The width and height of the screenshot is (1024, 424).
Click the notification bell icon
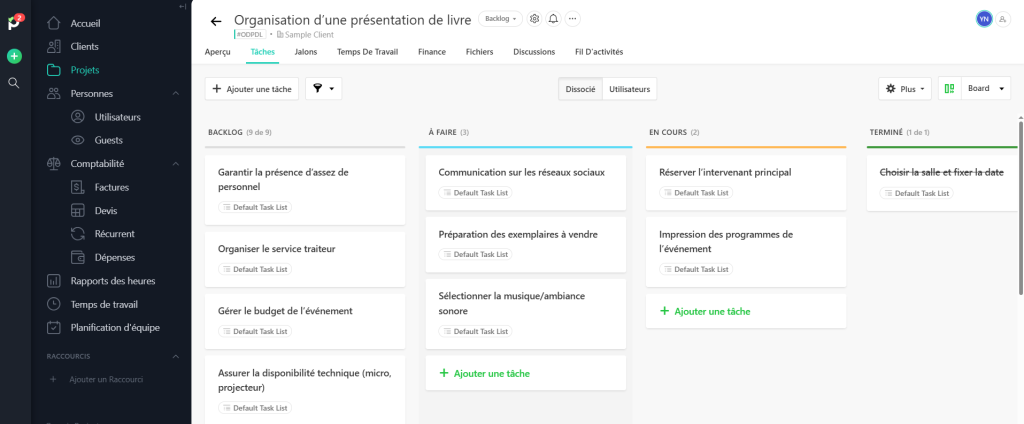(553, 19)
